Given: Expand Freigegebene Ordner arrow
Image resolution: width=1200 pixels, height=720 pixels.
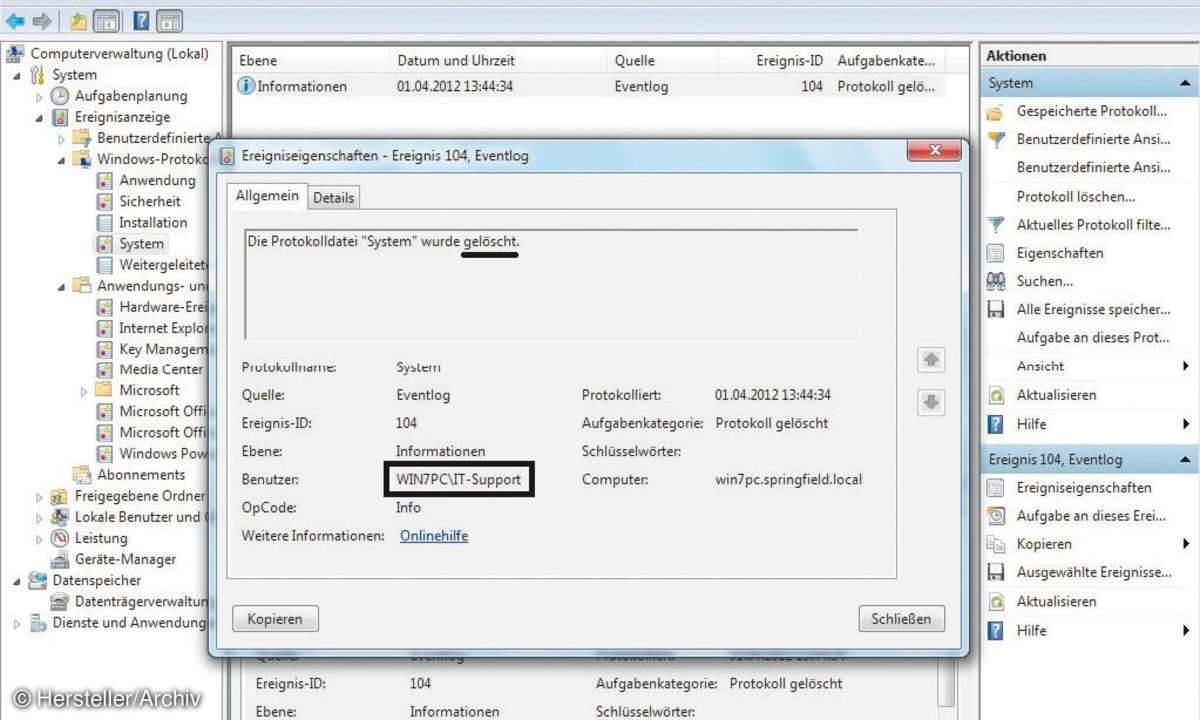Looking at the screenshot, I should pos(39,496).
